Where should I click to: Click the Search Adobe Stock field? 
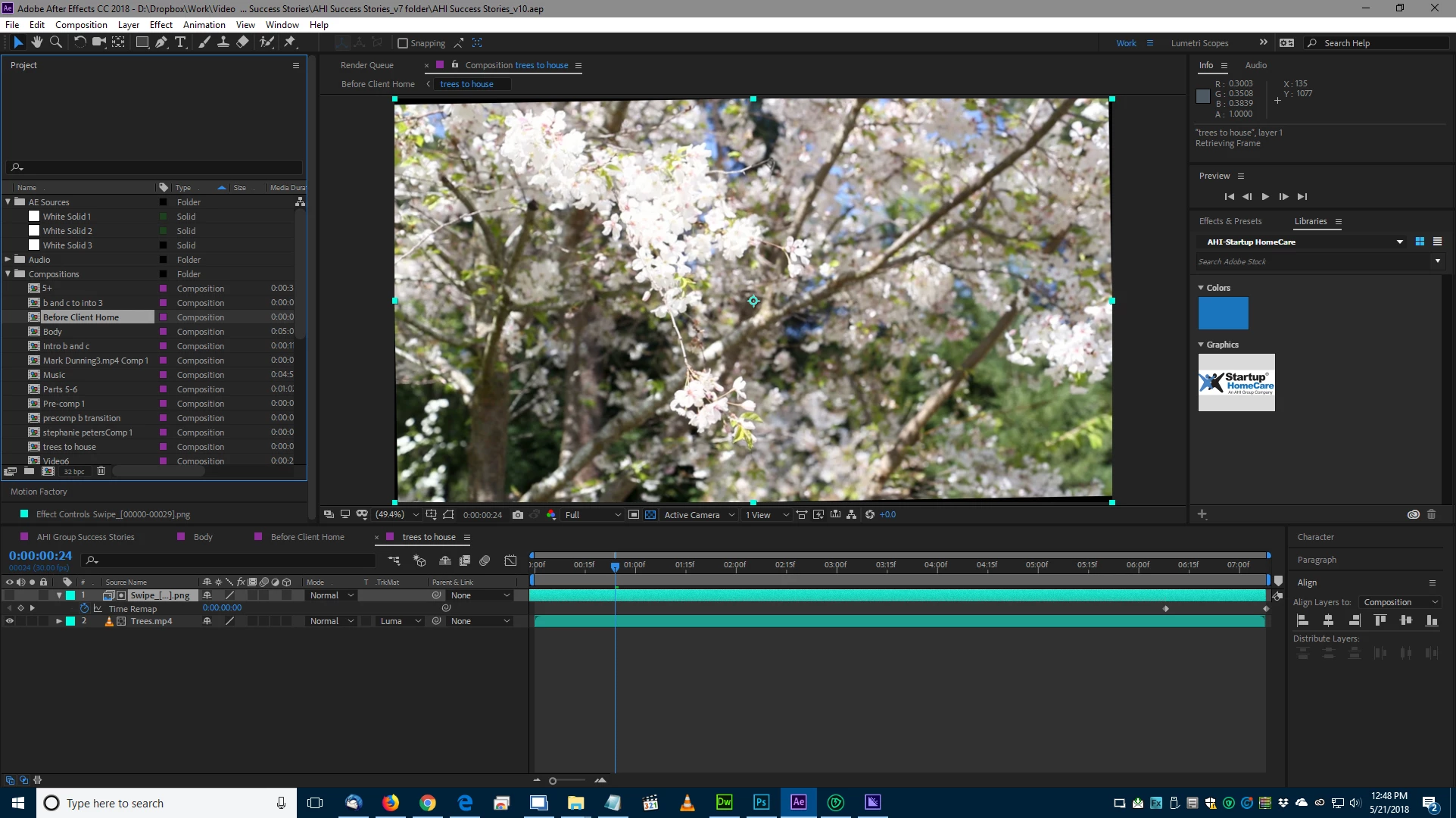tap(1314, 261)
